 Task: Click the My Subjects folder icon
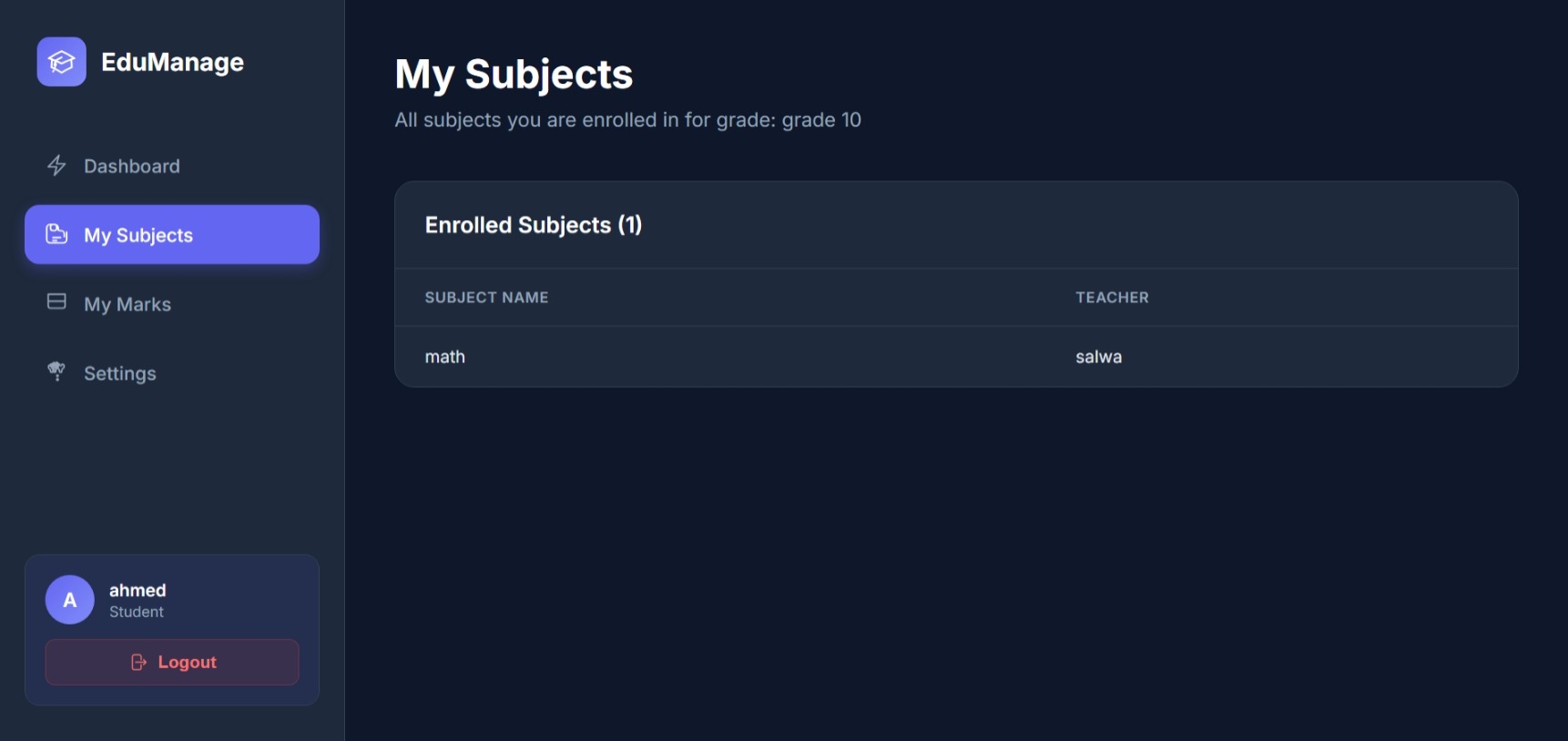[x=56, y=234]
